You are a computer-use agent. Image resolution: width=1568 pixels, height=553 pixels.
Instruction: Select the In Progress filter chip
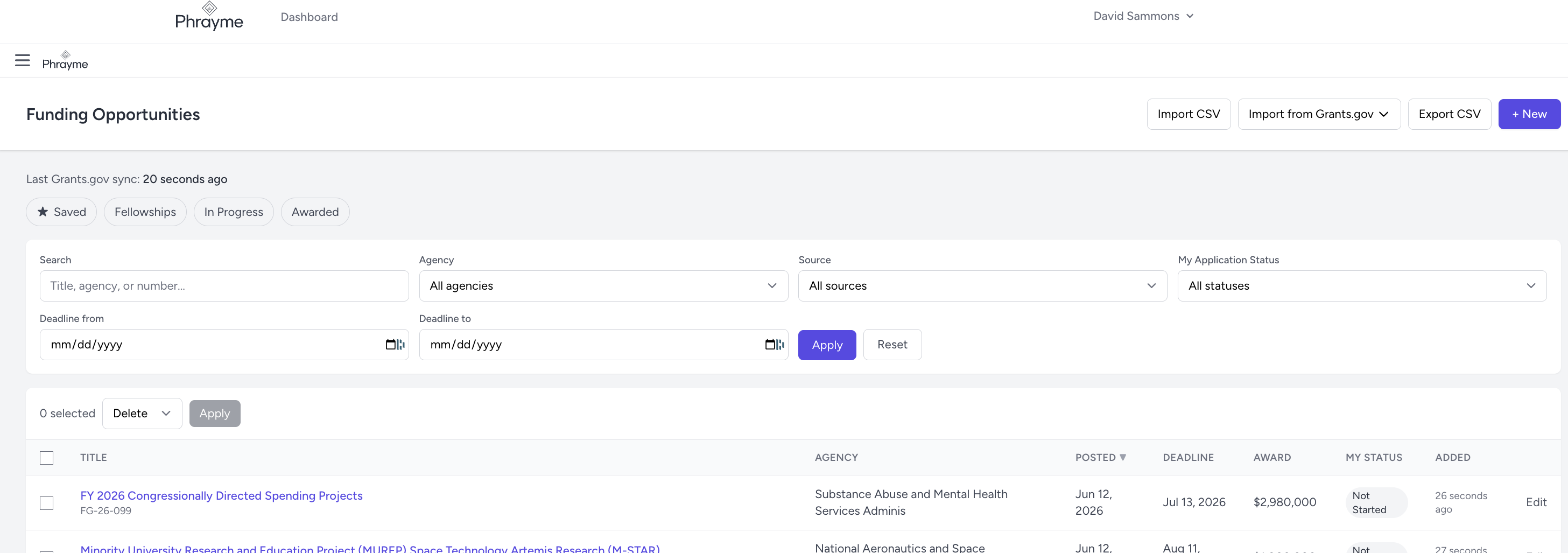click(234, 212)
